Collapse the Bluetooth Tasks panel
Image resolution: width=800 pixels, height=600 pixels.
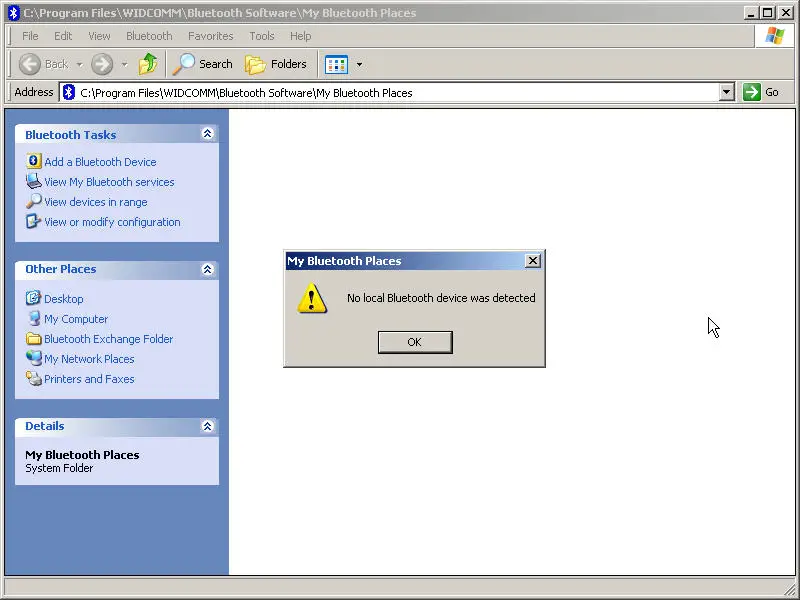point(207,134)
